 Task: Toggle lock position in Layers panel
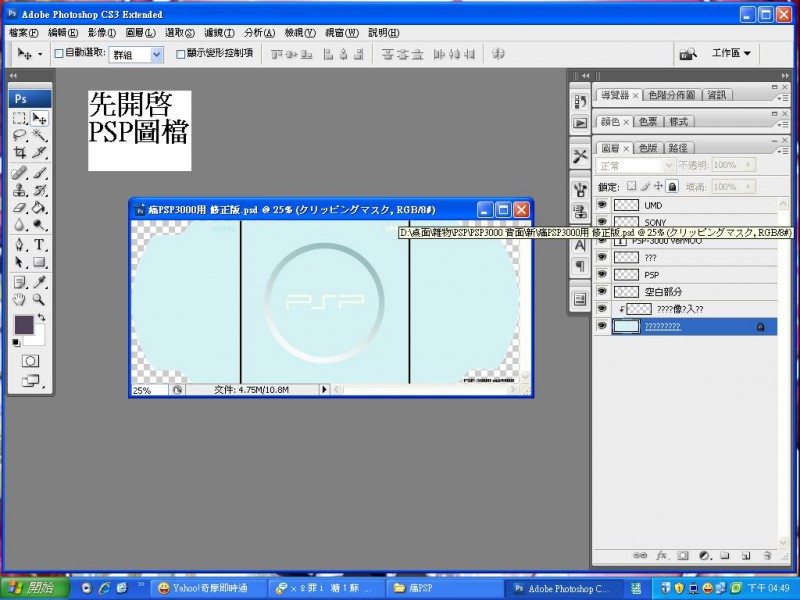pyautogui.click(x=659, y=186)
